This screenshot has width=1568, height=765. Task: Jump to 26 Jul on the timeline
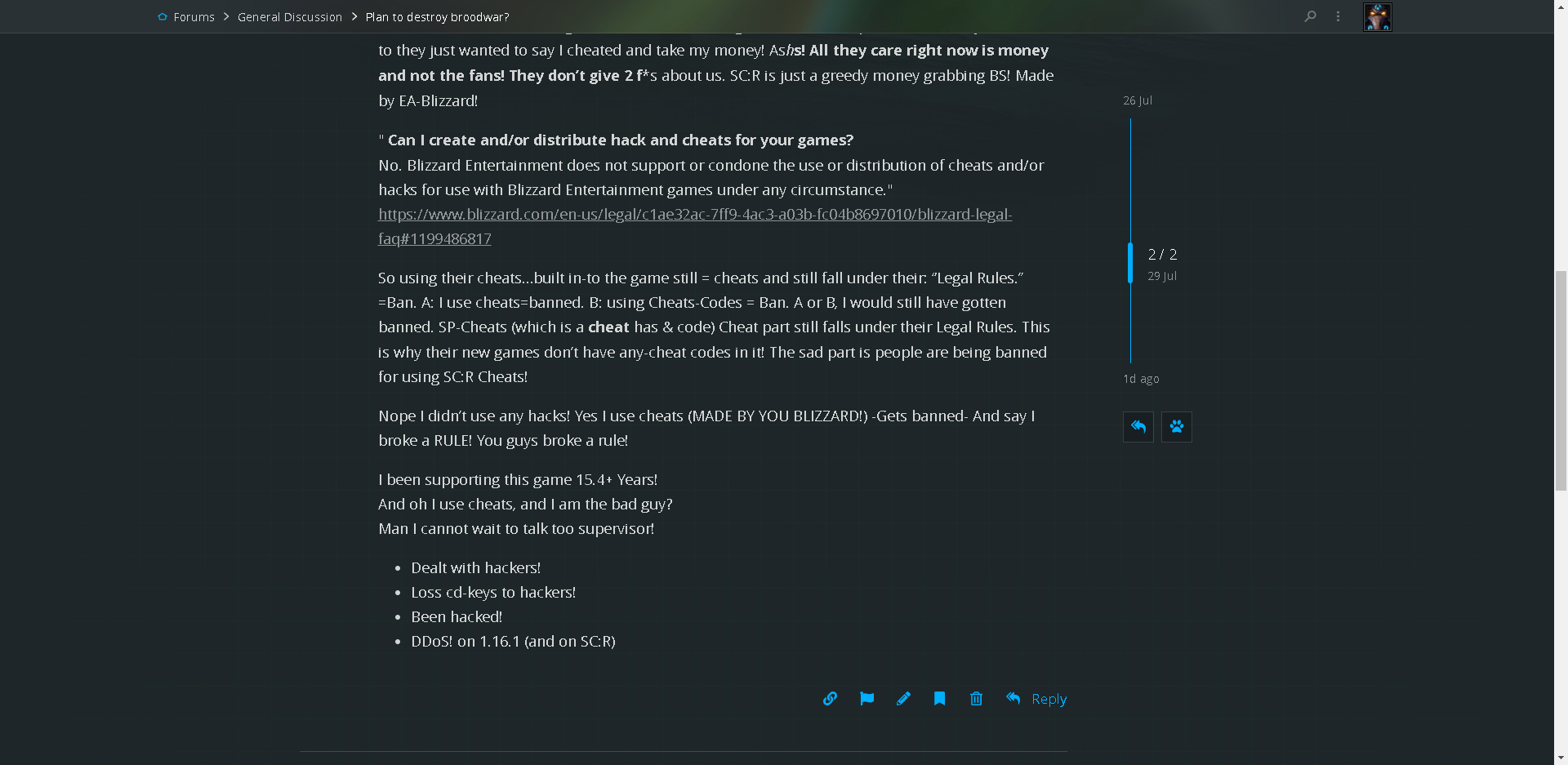pyautogui.click(x=1138, y=100)
